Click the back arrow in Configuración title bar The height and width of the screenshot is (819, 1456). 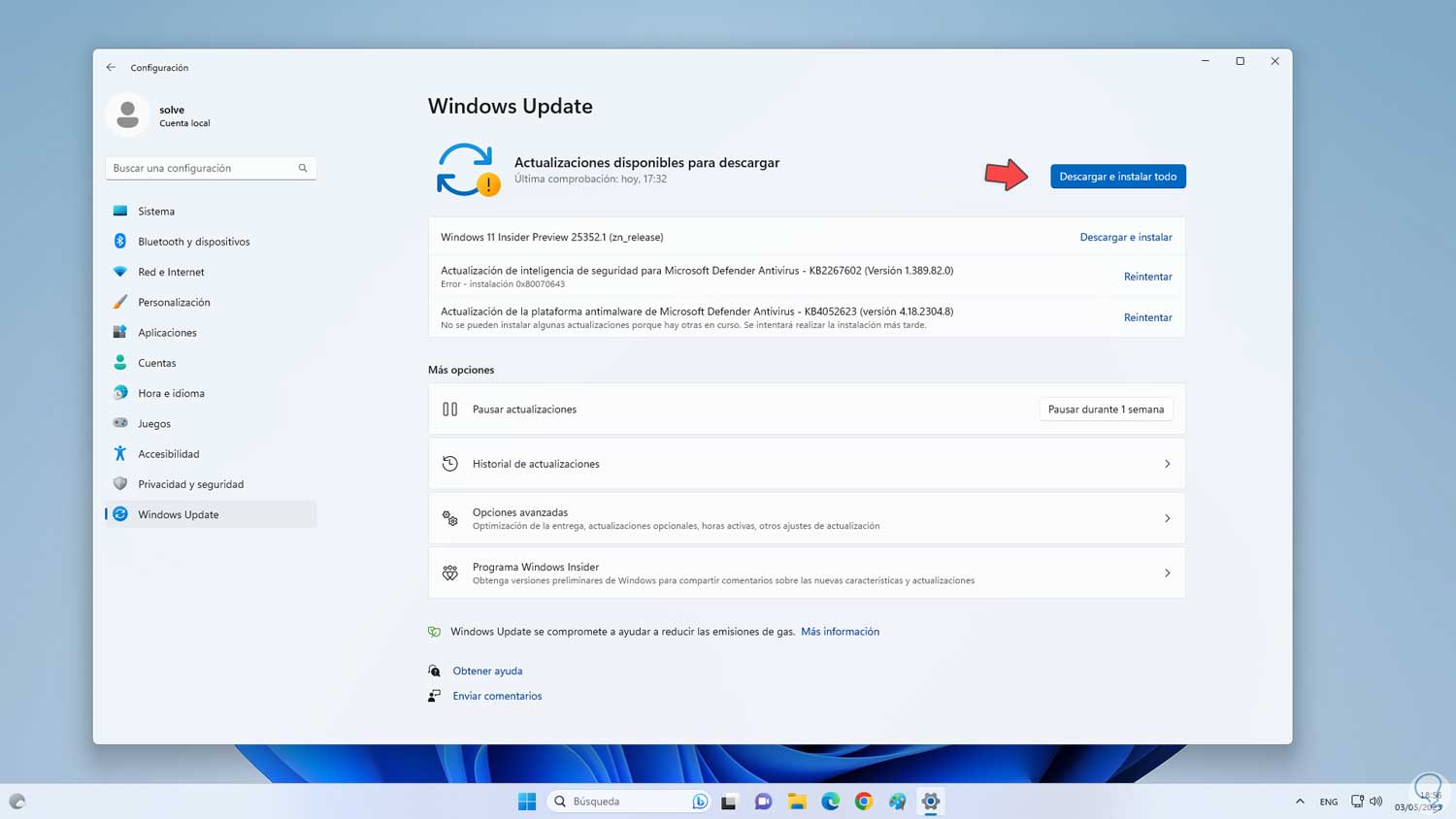[111, 67]
